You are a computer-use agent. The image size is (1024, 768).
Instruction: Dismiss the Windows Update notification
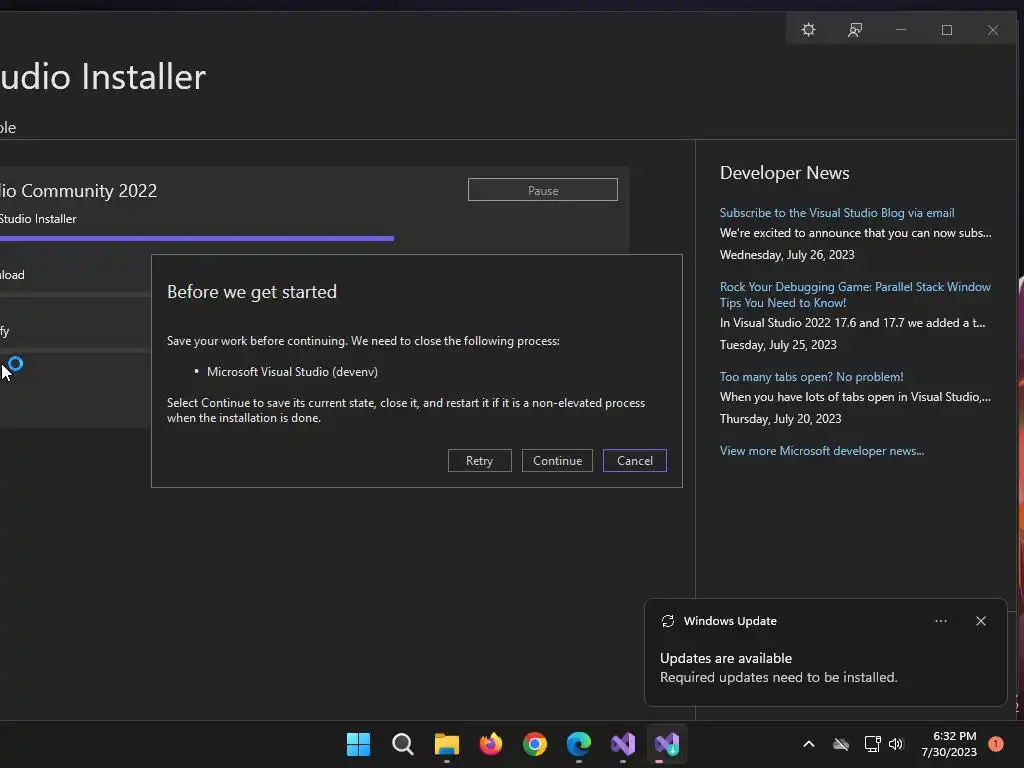pyautogui.click(x=981, y=621)
